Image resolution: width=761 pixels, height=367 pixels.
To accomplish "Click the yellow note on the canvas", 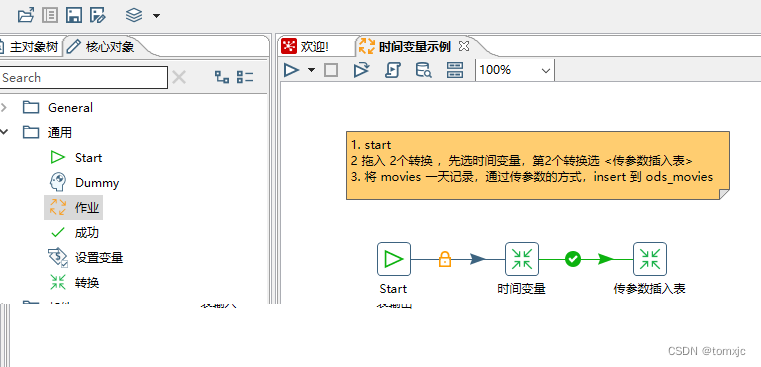I will tap(538, 165).
